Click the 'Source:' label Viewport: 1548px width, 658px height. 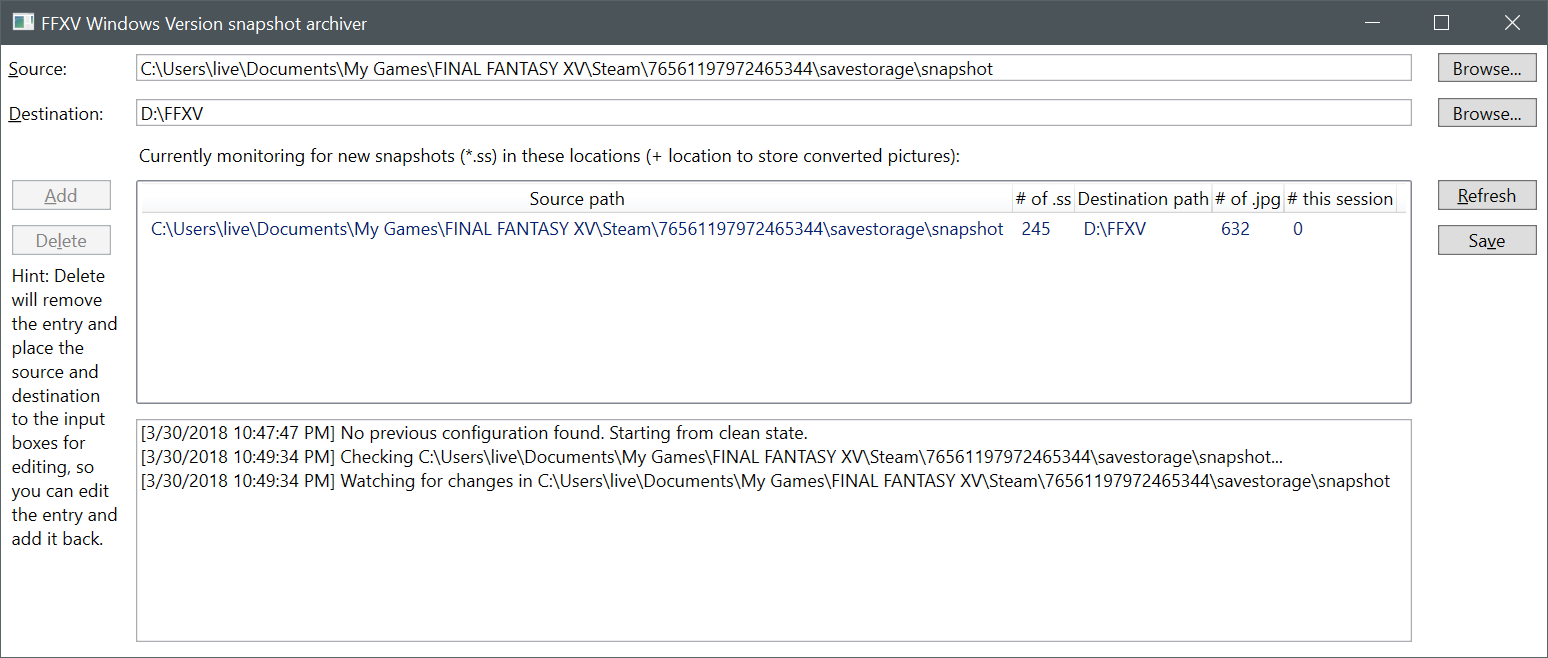coord(37,69)
